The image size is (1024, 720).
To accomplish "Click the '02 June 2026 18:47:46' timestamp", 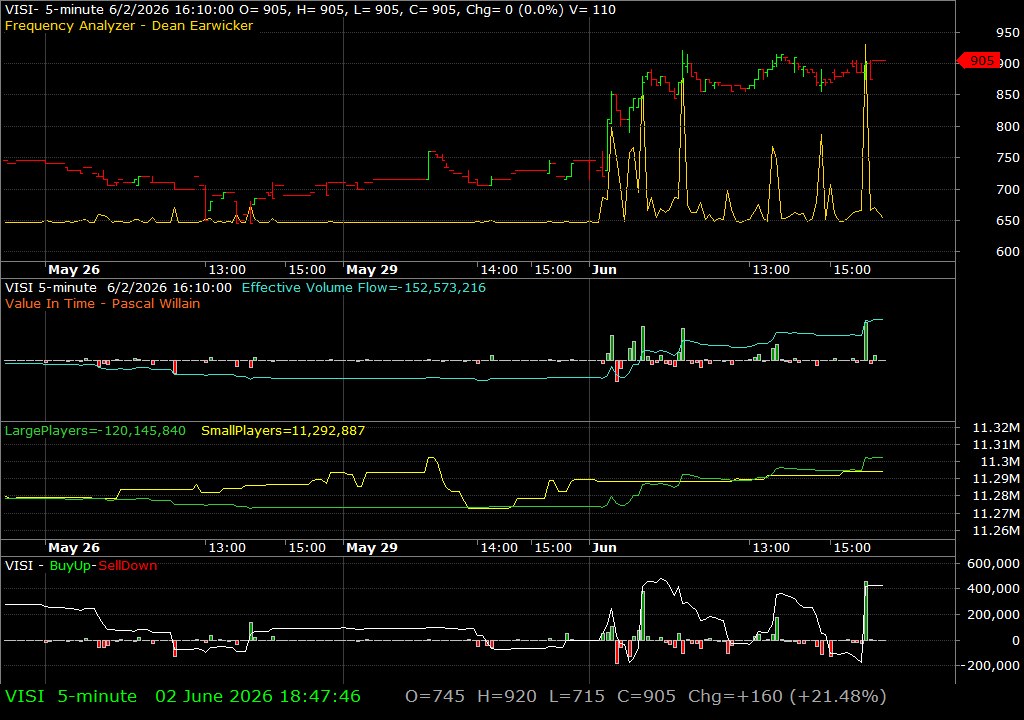I will click(258, 696).
